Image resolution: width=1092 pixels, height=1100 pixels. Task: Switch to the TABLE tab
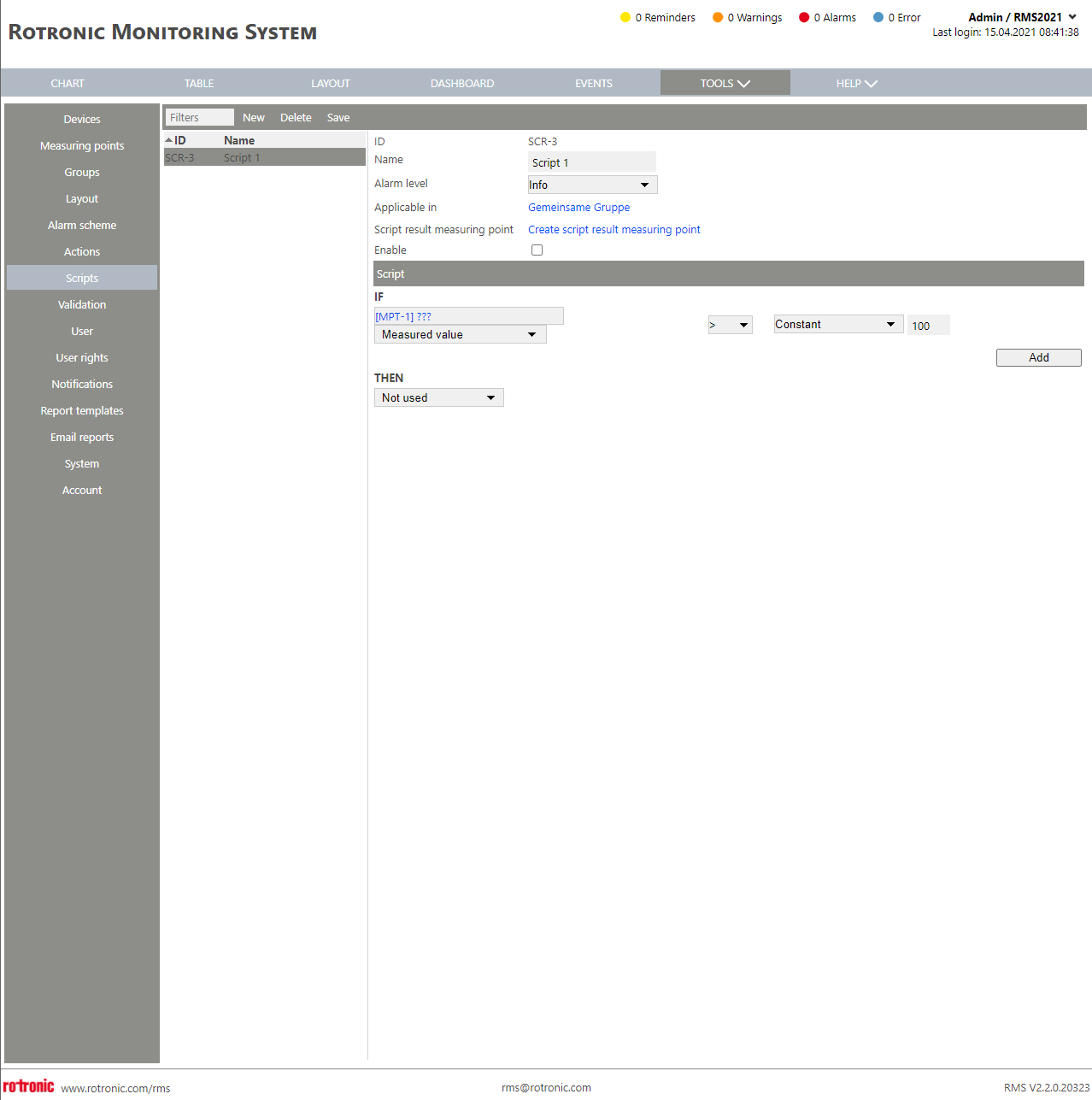click(199, 83)
